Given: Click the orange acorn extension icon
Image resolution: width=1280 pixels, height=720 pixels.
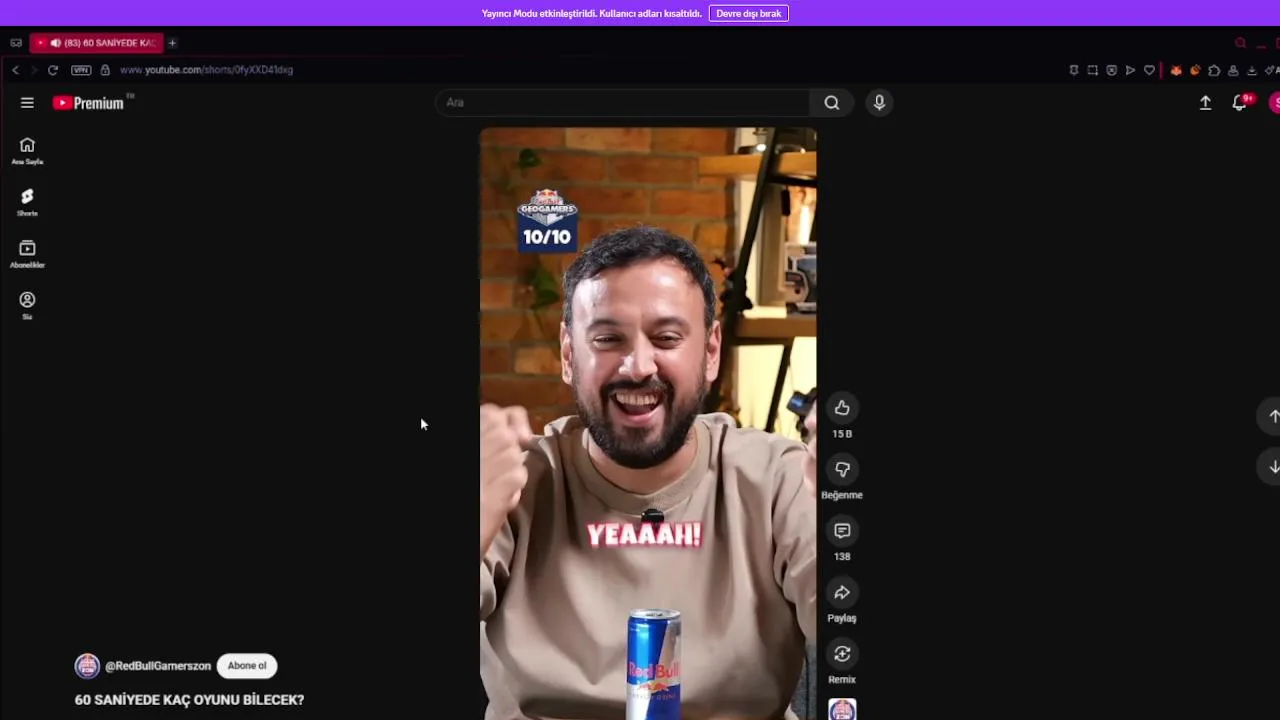Looking at the screenshot, I should (1195, 70).
